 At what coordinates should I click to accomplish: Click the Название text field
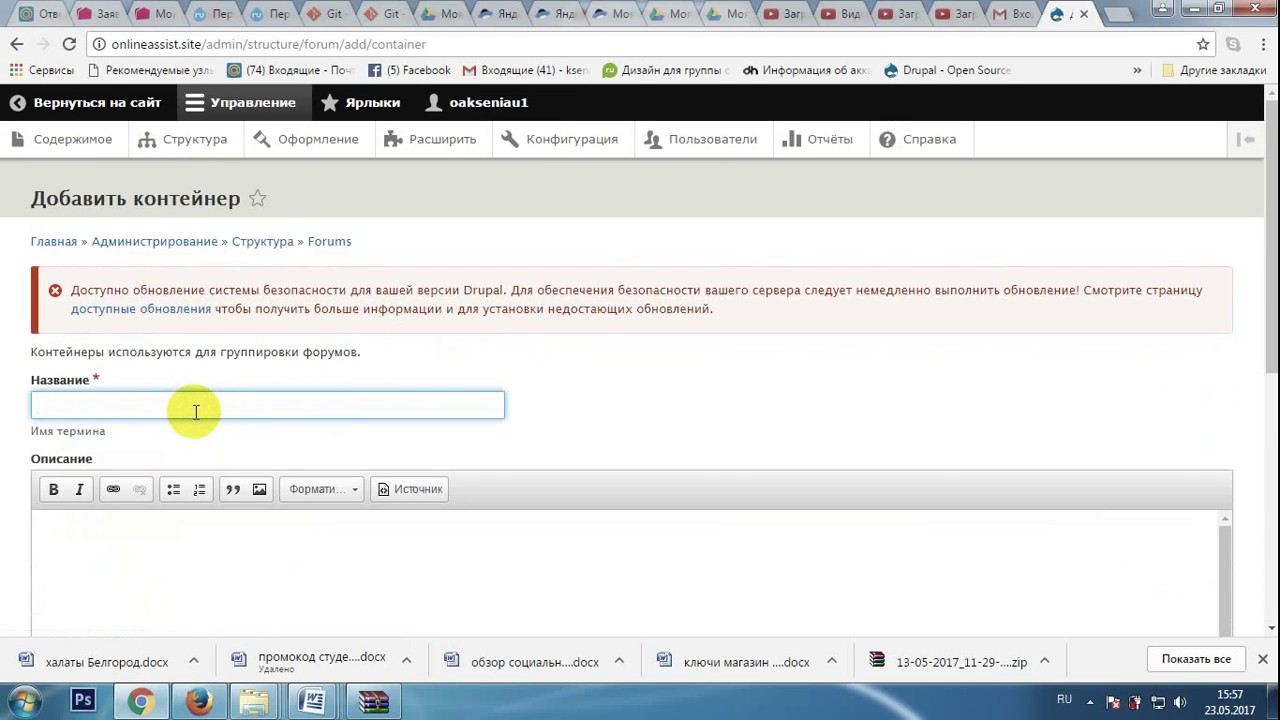pos(268,405)
